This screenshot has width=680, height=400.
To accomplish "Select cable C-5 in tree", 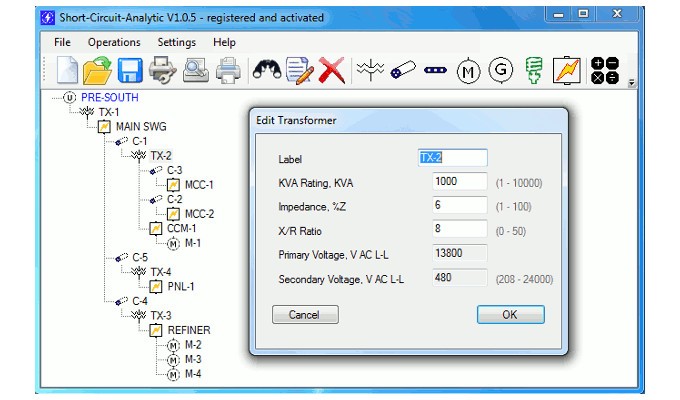I will pos(140,258).
